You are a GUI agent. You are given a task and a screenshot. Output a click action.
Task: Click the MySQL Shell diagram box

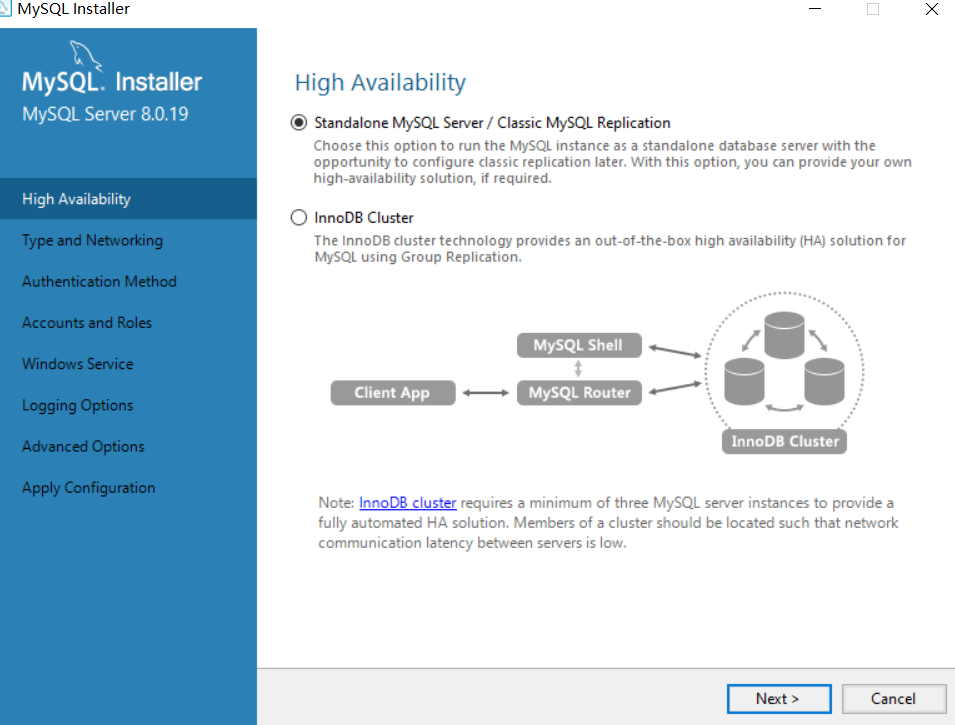tap(579, 345)
